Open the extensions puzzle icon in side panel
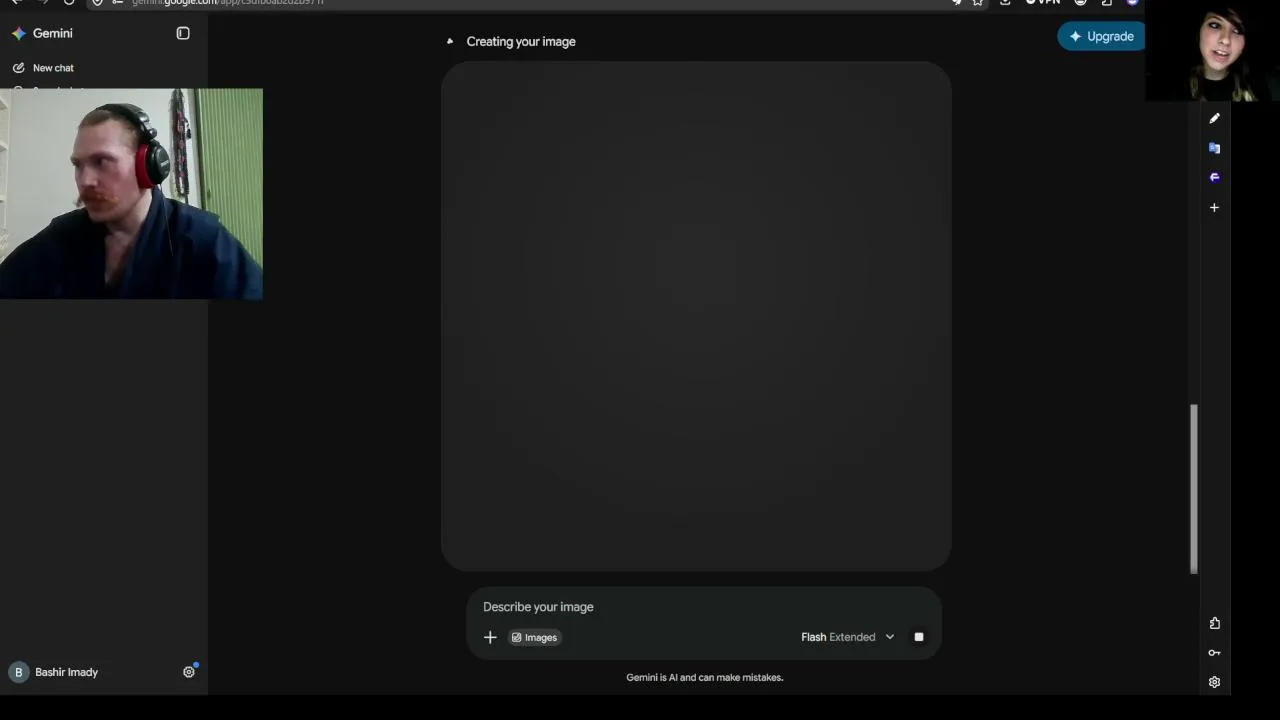The height and width of the screenshot is (720, 1280). pyautogui.click(x=1214, y=623)
